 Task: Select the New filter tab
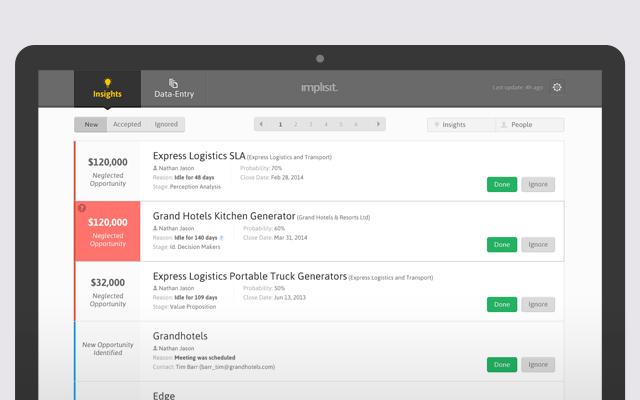point(91,124)
